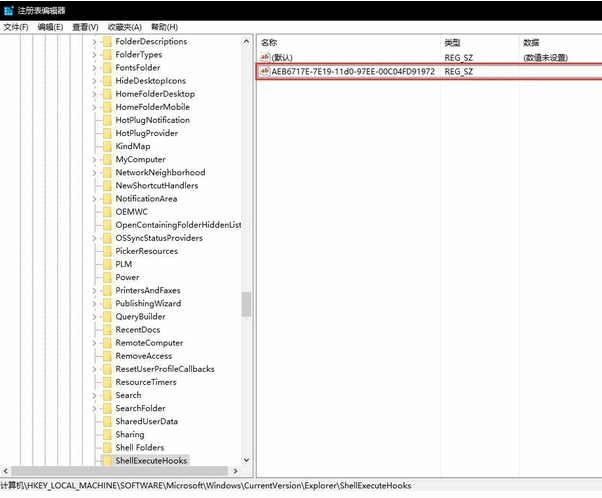Viewport: 602px width, 498px height.
Task: Click the string icon of the (默认) value
Action: 265,58
